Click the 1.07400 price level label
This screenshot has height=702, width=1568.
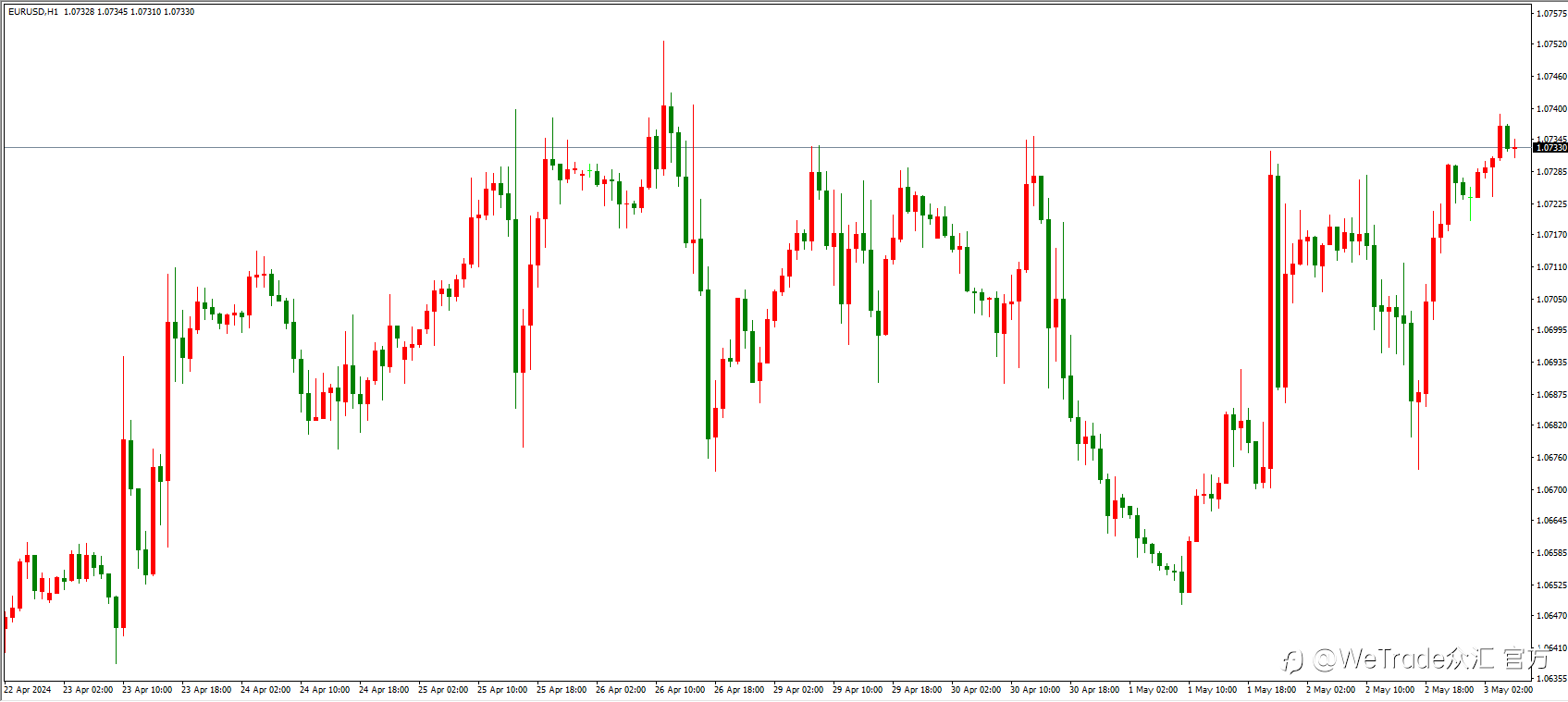[x=1551, y=109]
